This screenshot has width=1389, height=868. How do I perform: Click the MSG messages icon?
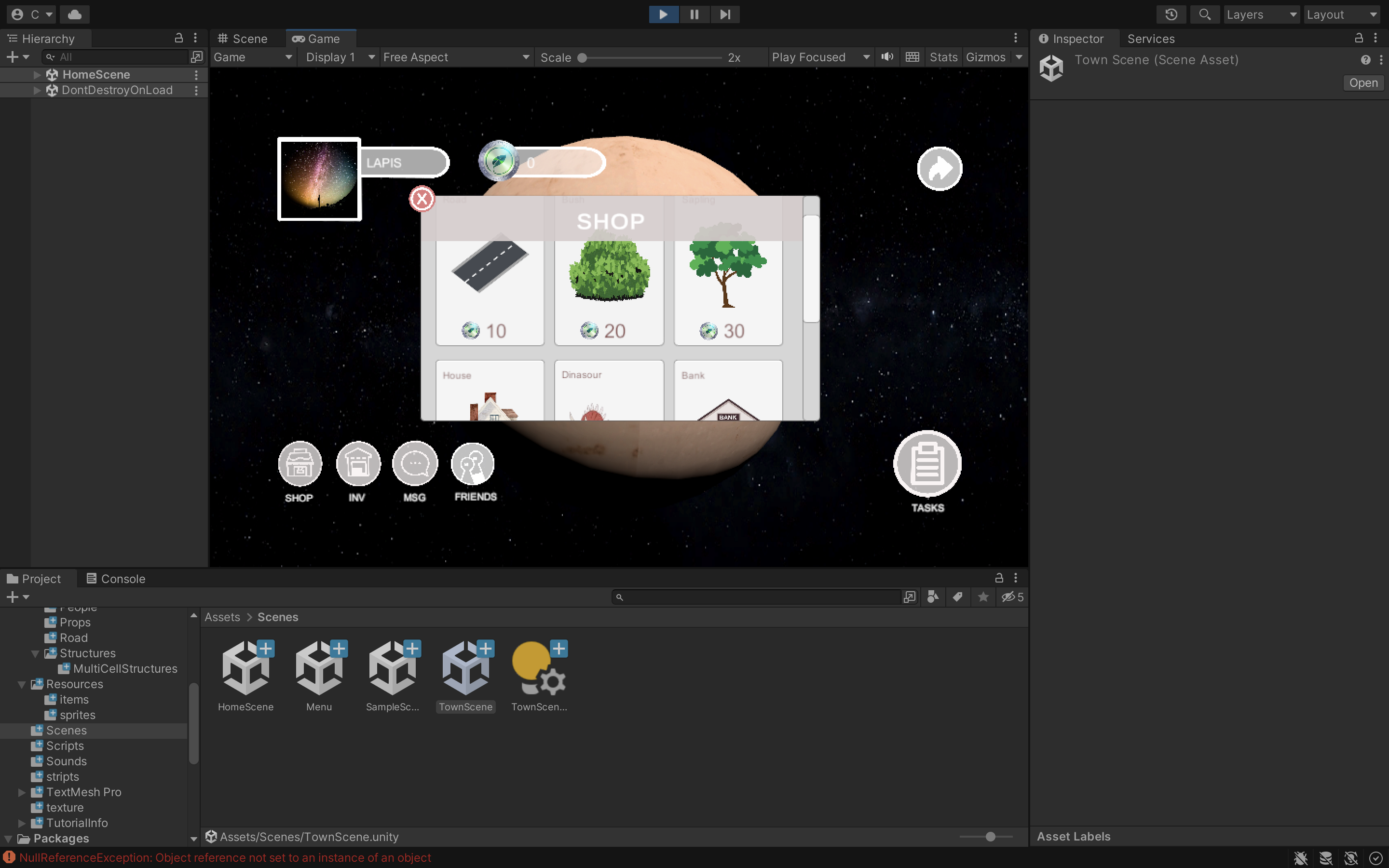(x=415, y=464)
